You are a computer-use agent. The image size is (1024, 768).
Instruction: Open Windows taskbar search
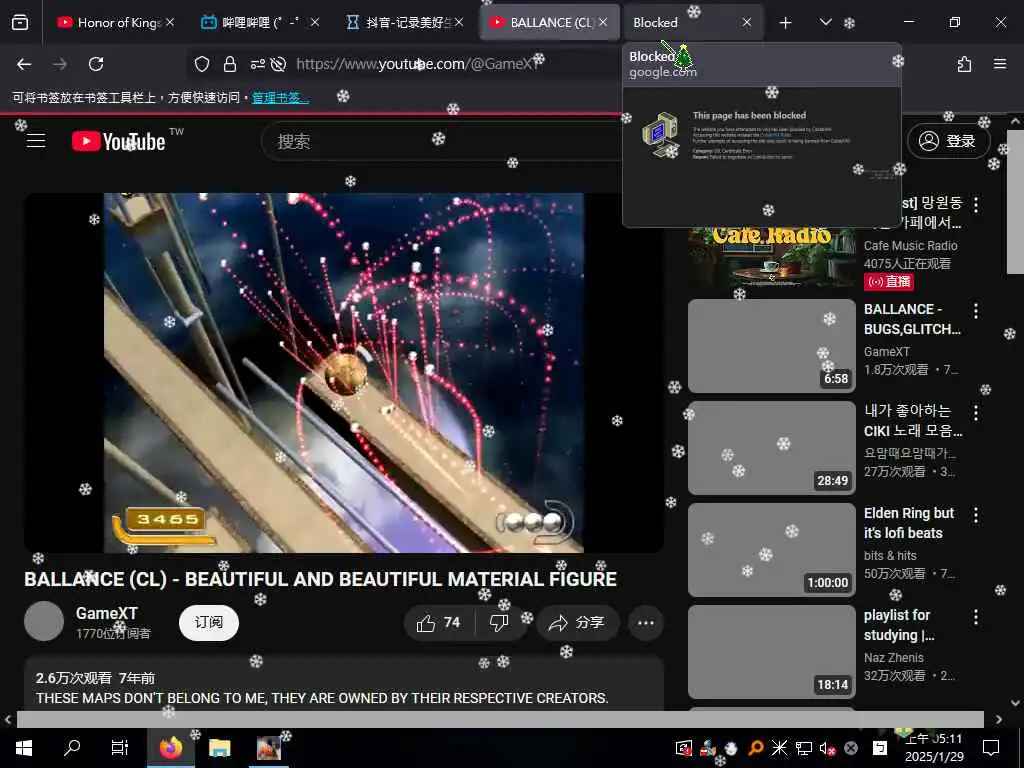click(x=72, y=748)
